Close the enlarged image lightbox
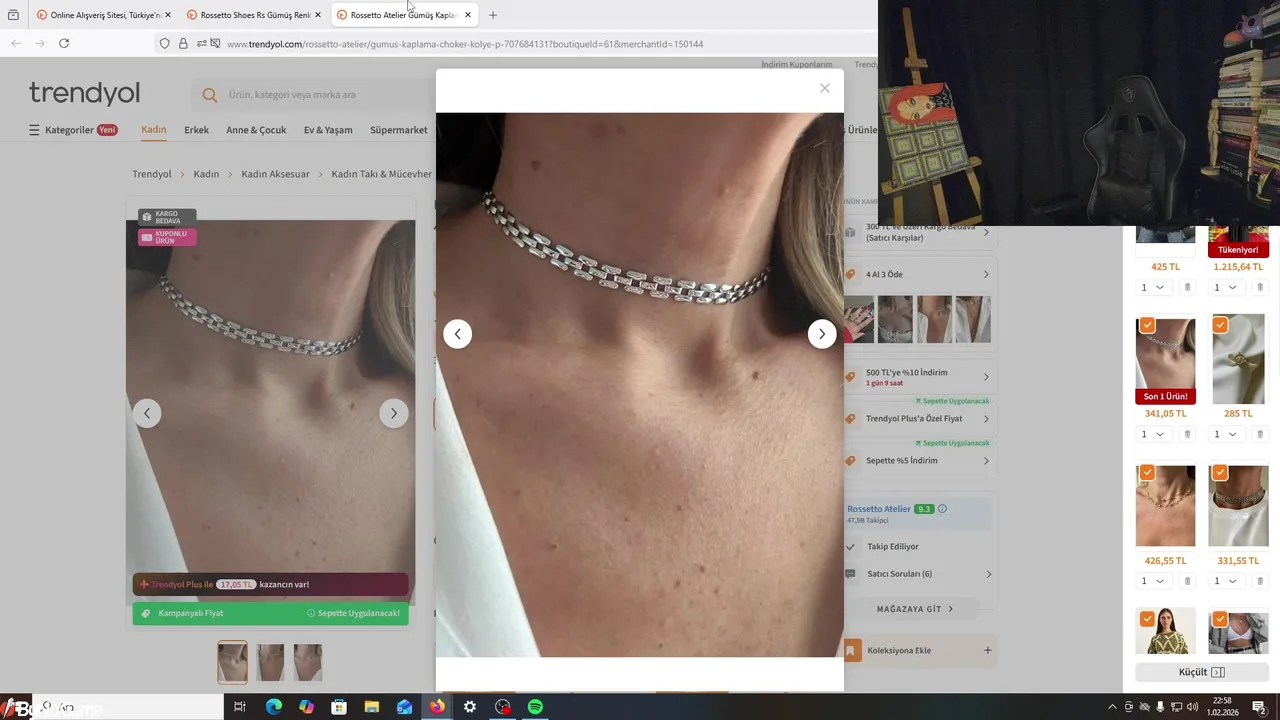 (x=825, y=88)
